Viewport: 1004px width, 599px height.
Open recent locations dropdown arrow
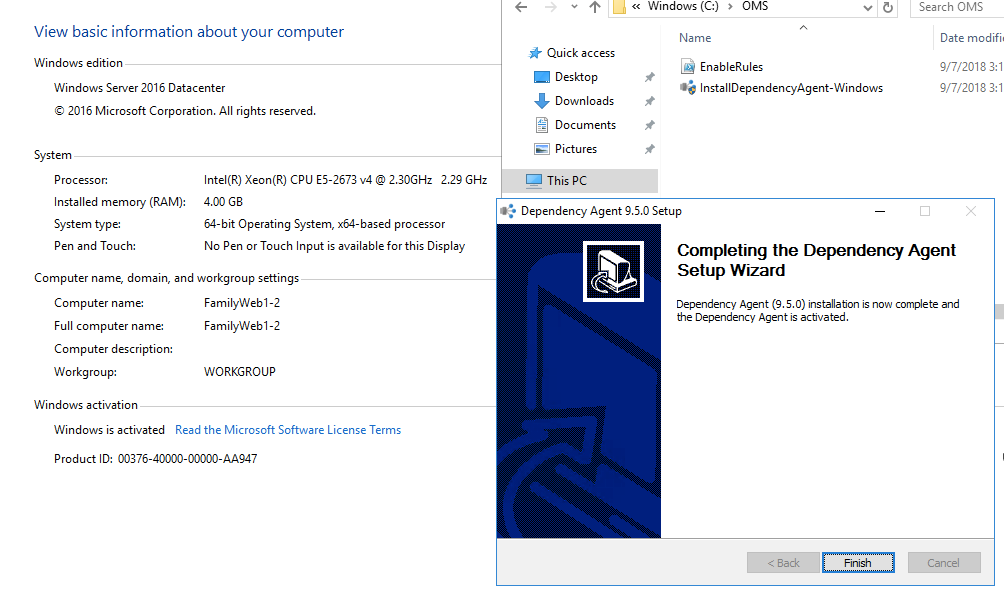coord(574,7)
